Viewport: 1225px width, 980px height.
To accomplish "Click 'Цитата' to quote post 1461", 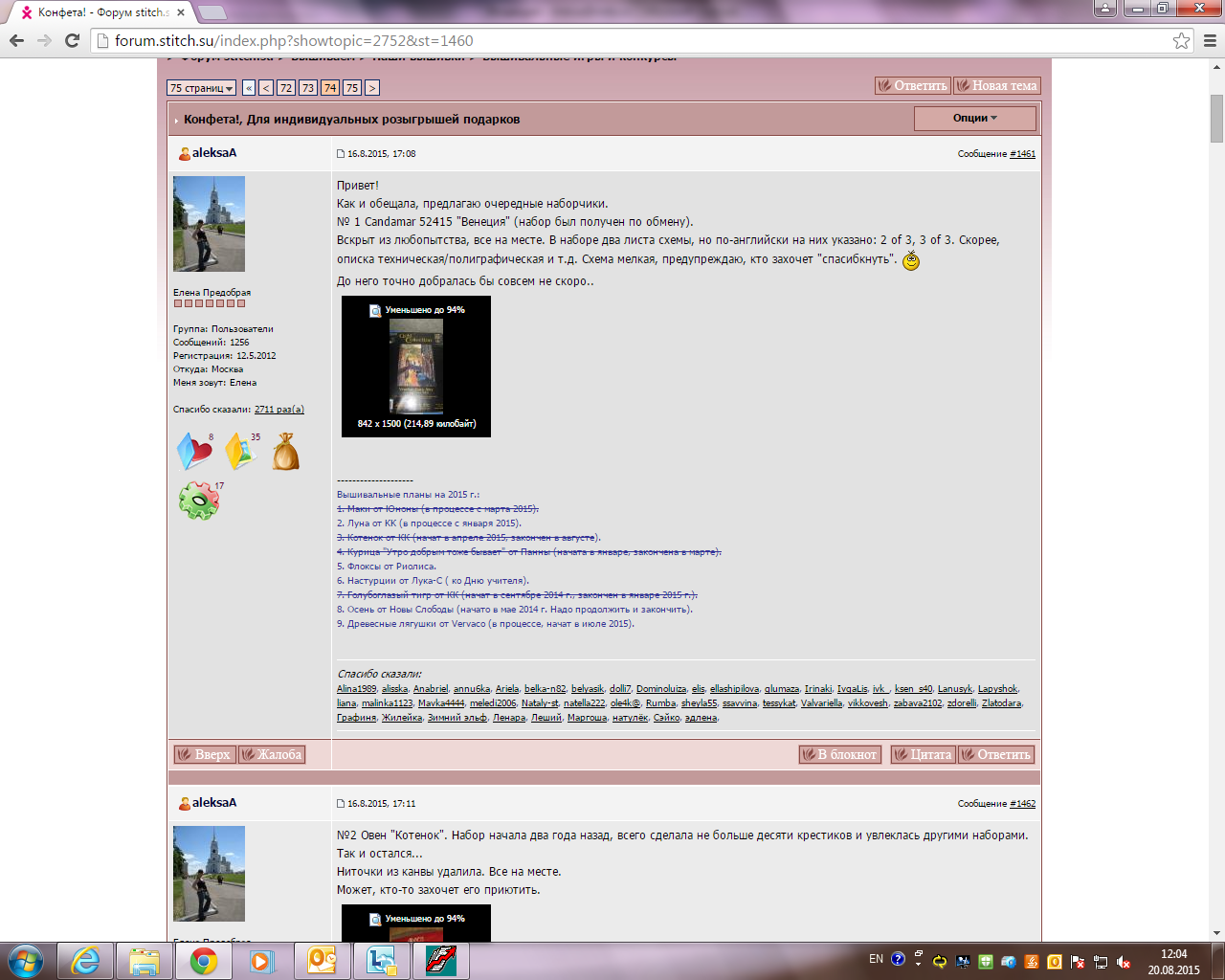I will [923, 754].
